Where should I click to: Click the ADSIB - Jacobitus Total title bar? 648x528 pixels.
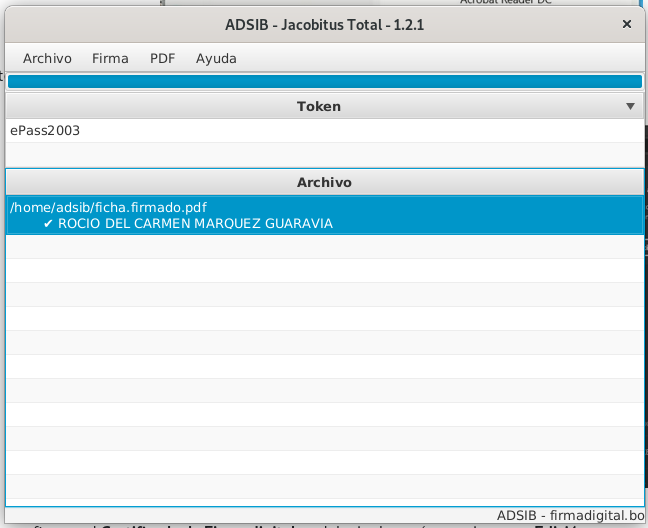pos(324,25)
